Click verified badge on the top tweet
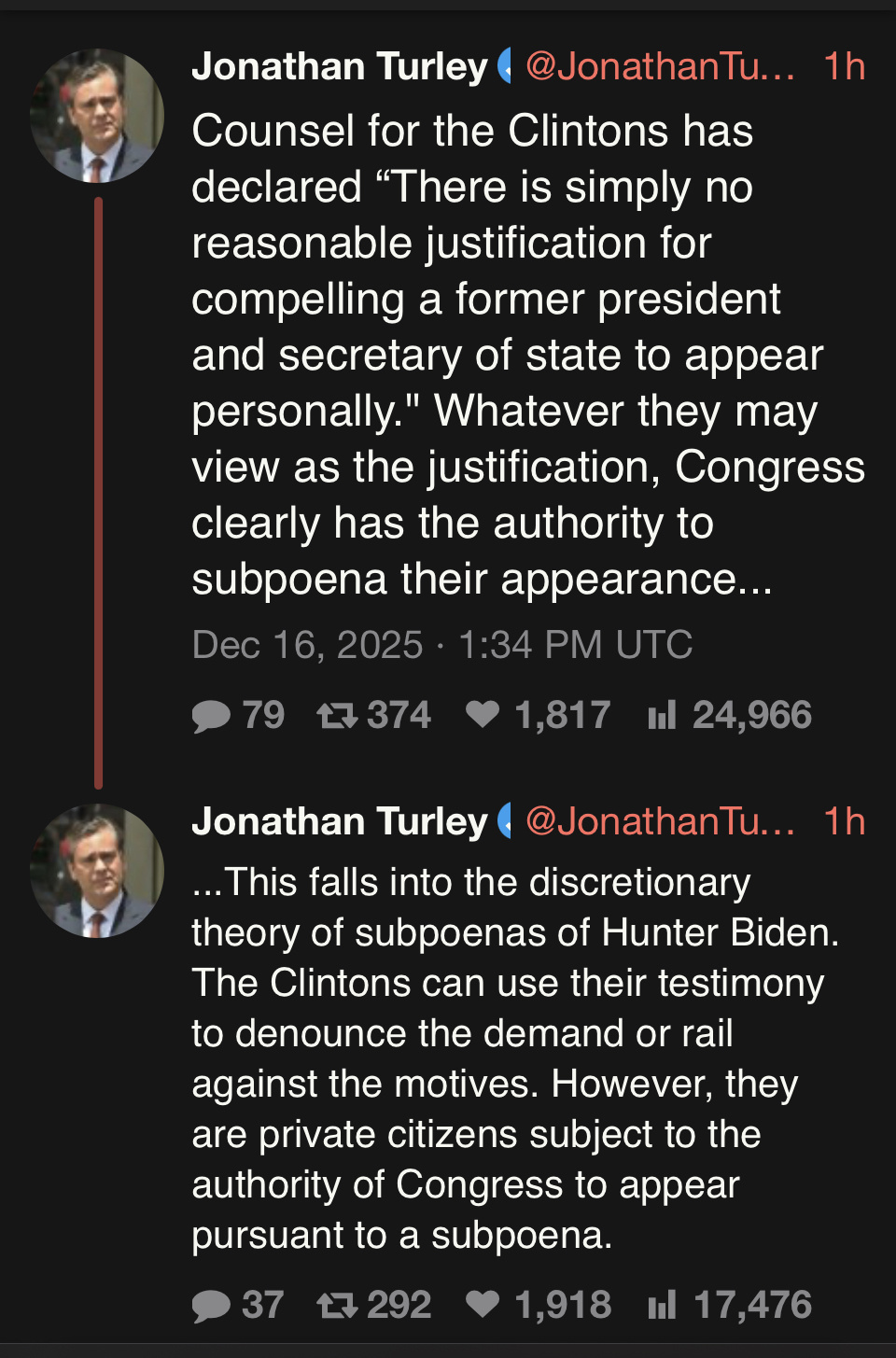Screen dimensions: 896x1358 505,66
